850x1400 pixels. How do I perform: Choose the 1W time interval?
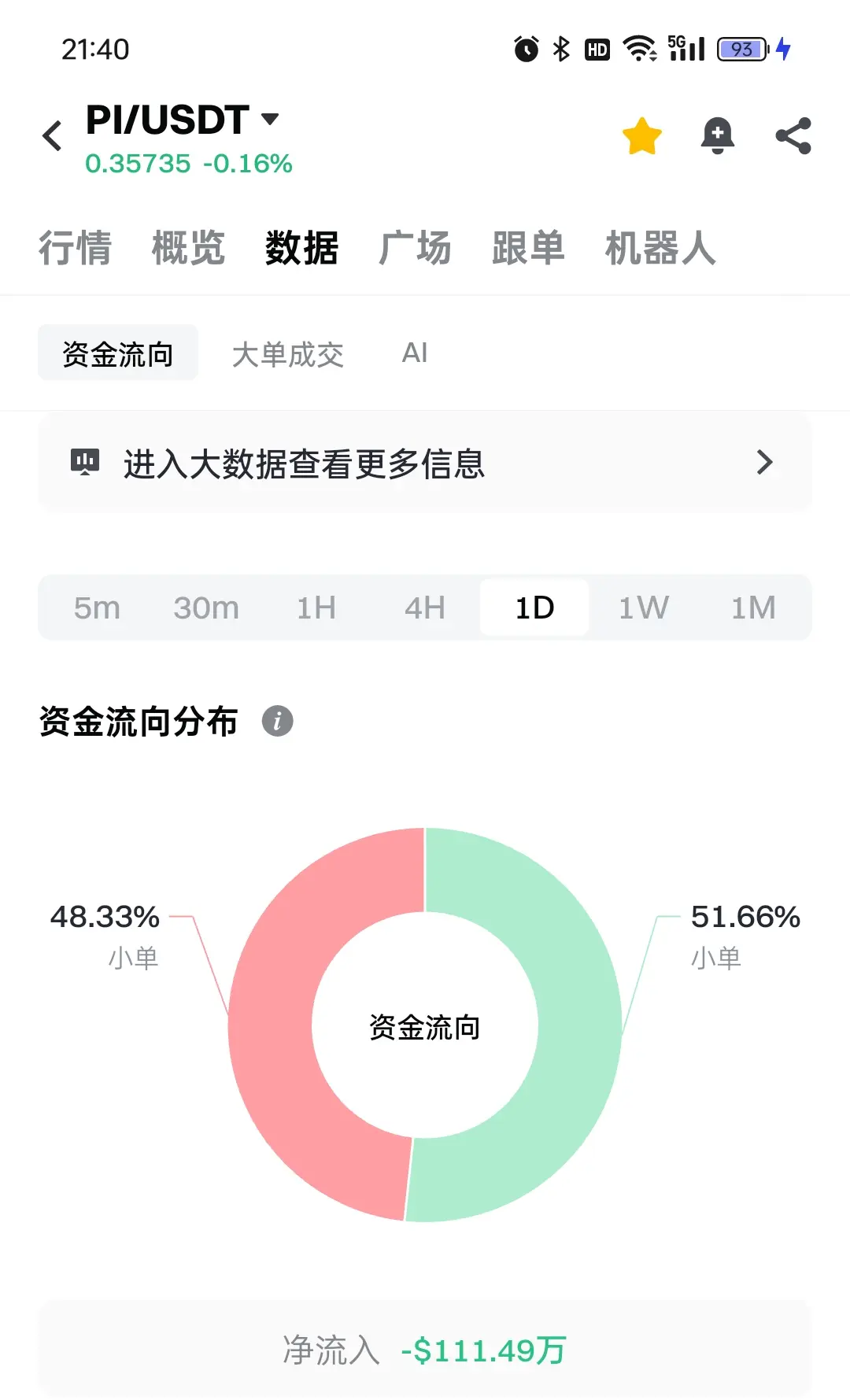(644, 608)
